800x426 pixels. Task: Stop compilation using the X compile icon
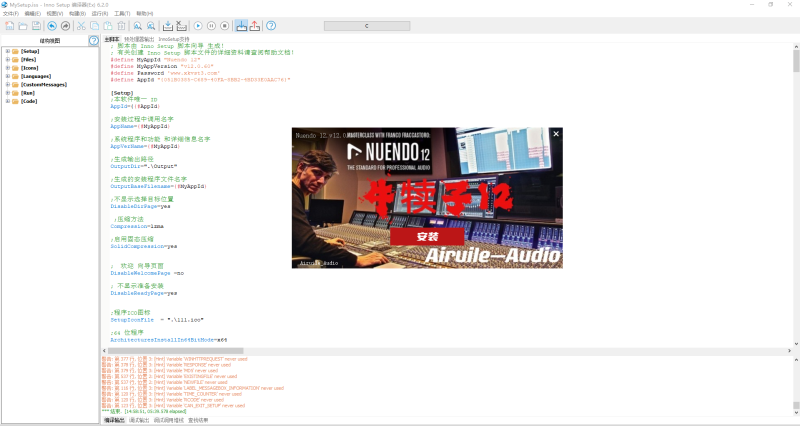[181, 26]
